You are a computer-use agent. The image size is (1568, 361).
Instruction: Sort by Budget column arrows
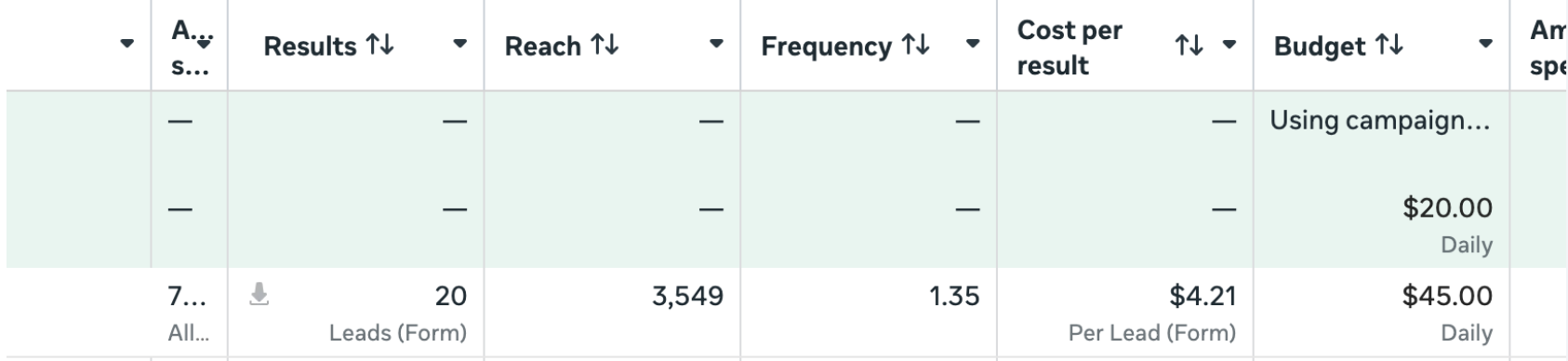[1389, 46]
